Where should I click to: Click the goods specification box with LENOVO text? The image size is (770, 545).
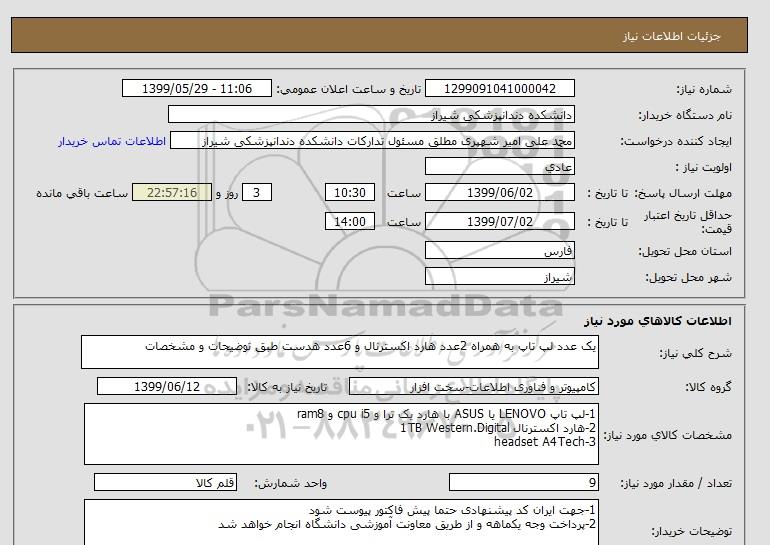[x=341, y=434]
